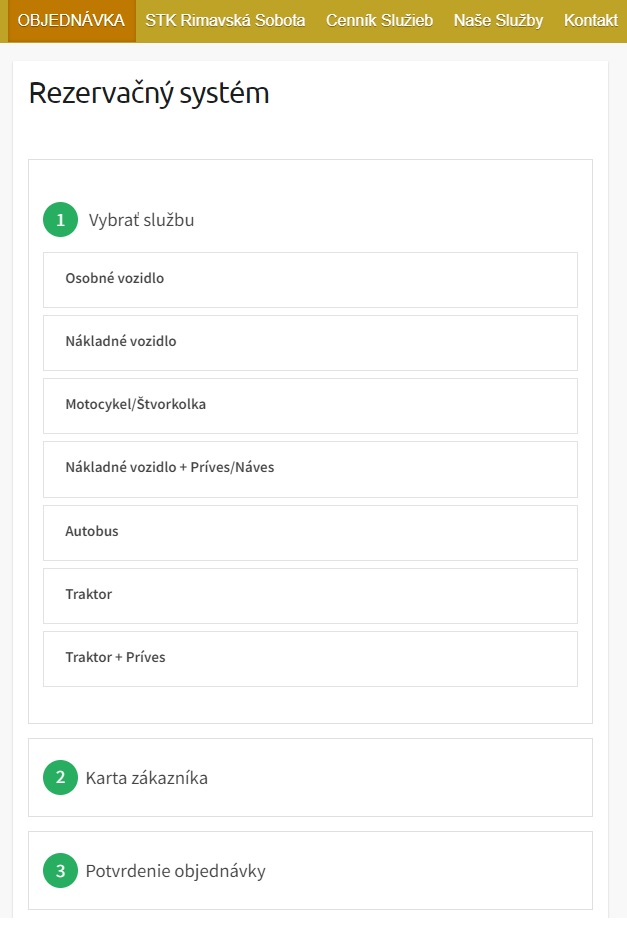627x943 pixels.
Task: Select Autobus service option
Action: (x=310, y=532)
